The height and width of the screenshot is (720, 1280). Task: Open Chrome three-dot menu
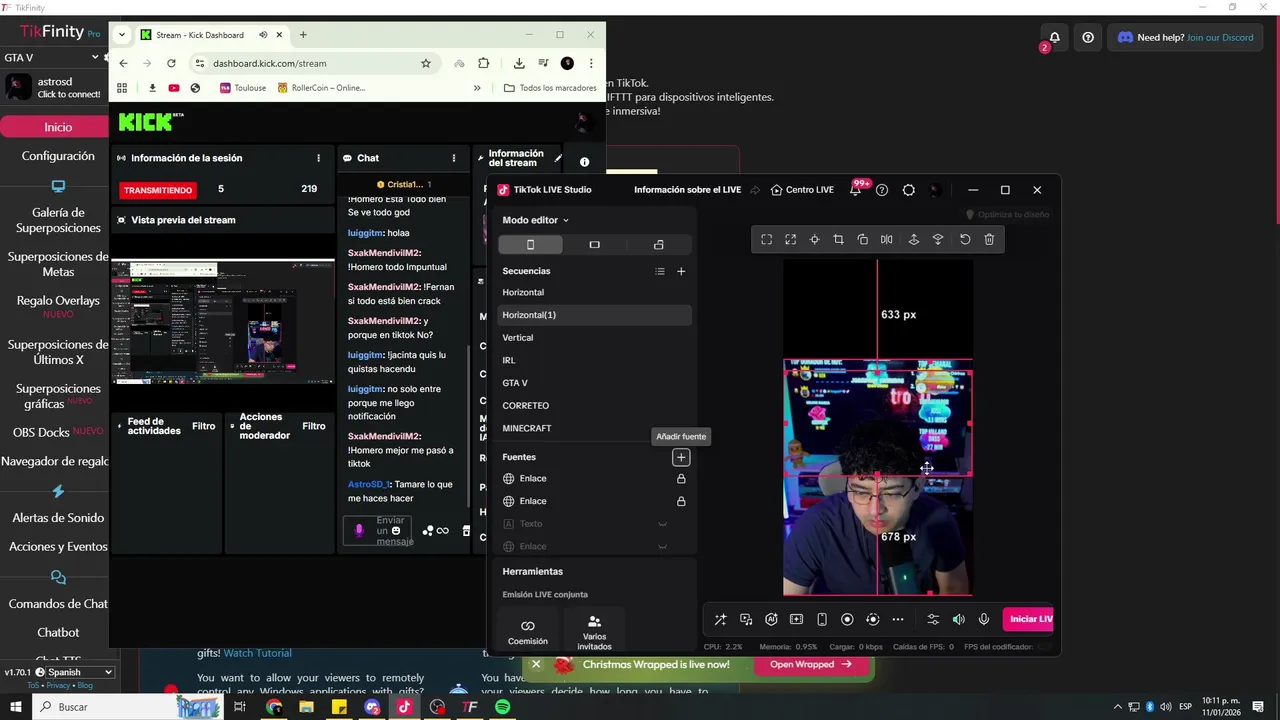pyautogui.click(x=591, y=63)
